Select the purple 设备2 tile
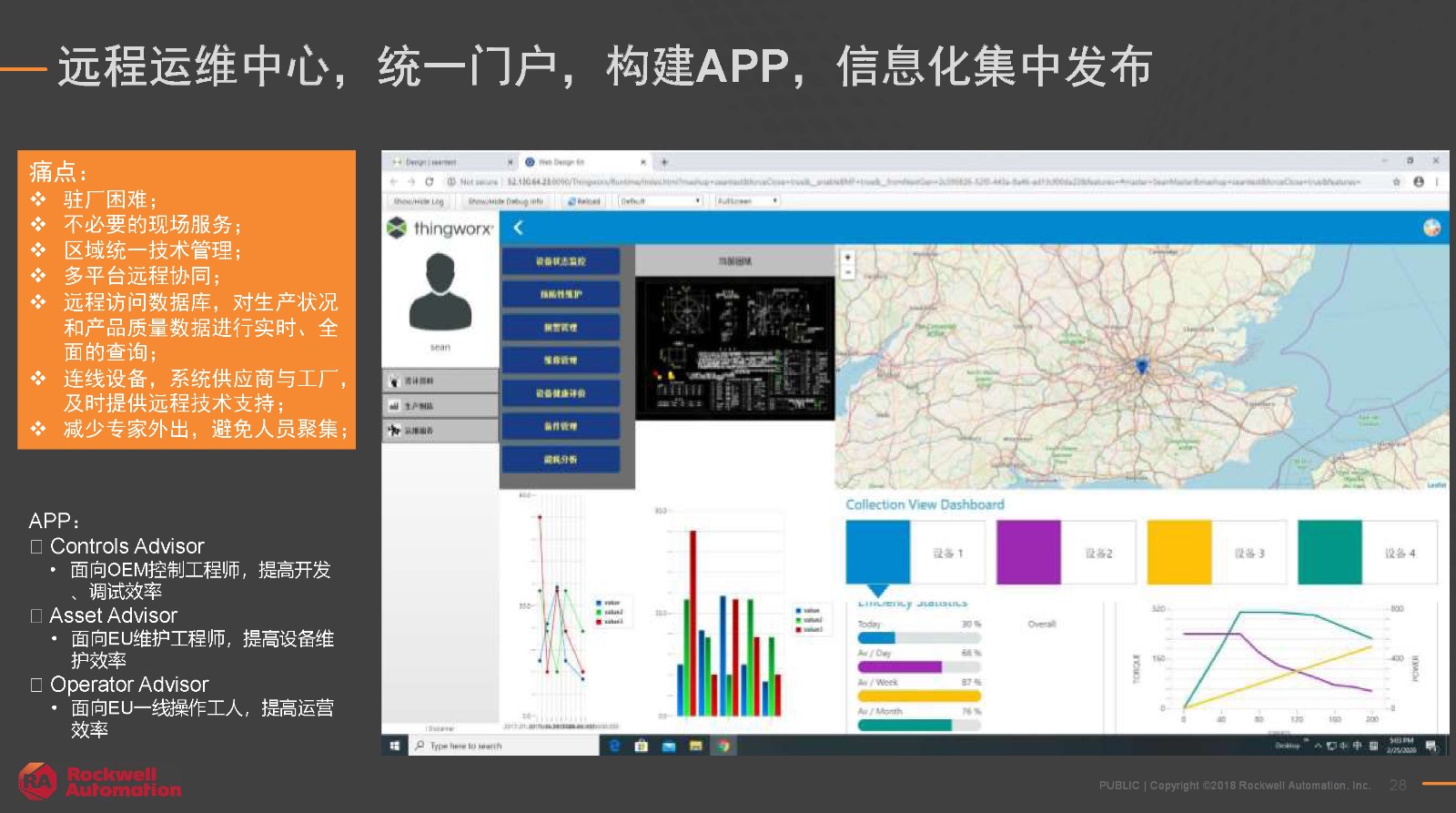Viewport: 1456px width, 813px height. (x=1067, y=553)
